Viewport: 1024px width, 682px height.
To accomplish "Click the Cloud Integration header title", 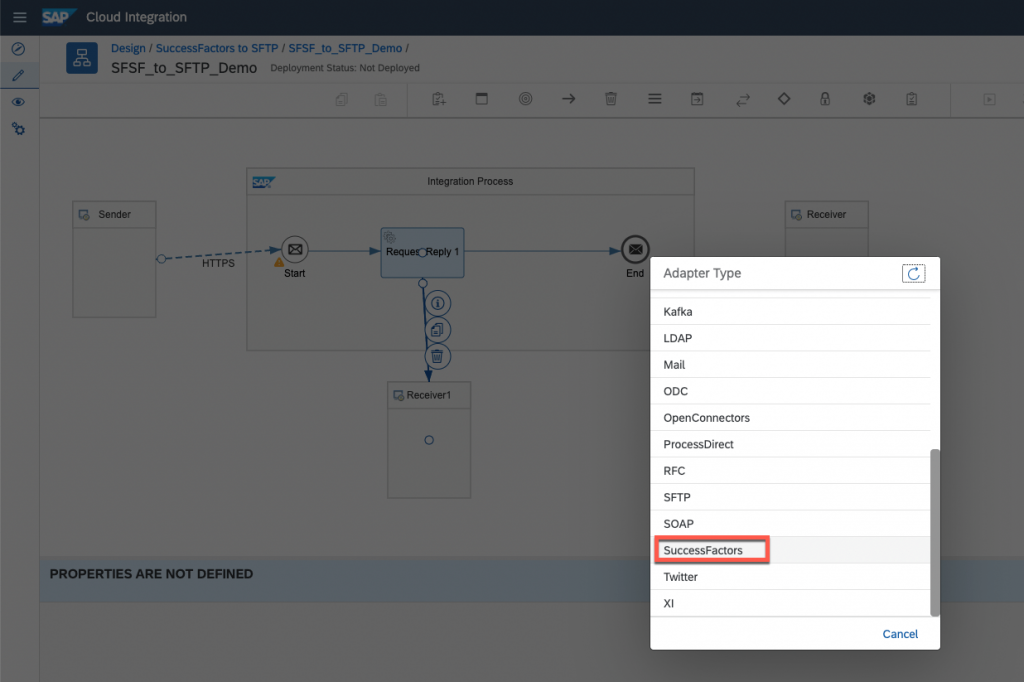I will [136, 17].
